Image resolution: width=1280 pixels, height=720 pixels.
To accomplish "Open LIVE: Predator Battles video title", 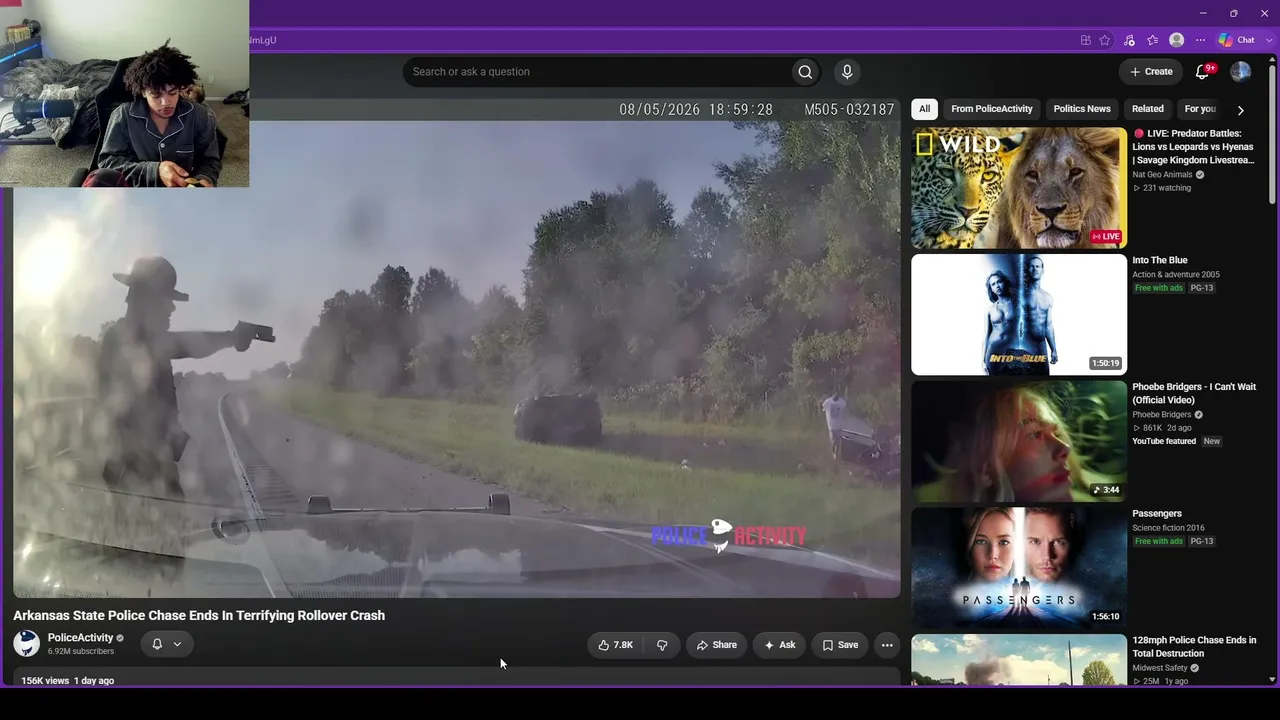I will [1193, 147].
